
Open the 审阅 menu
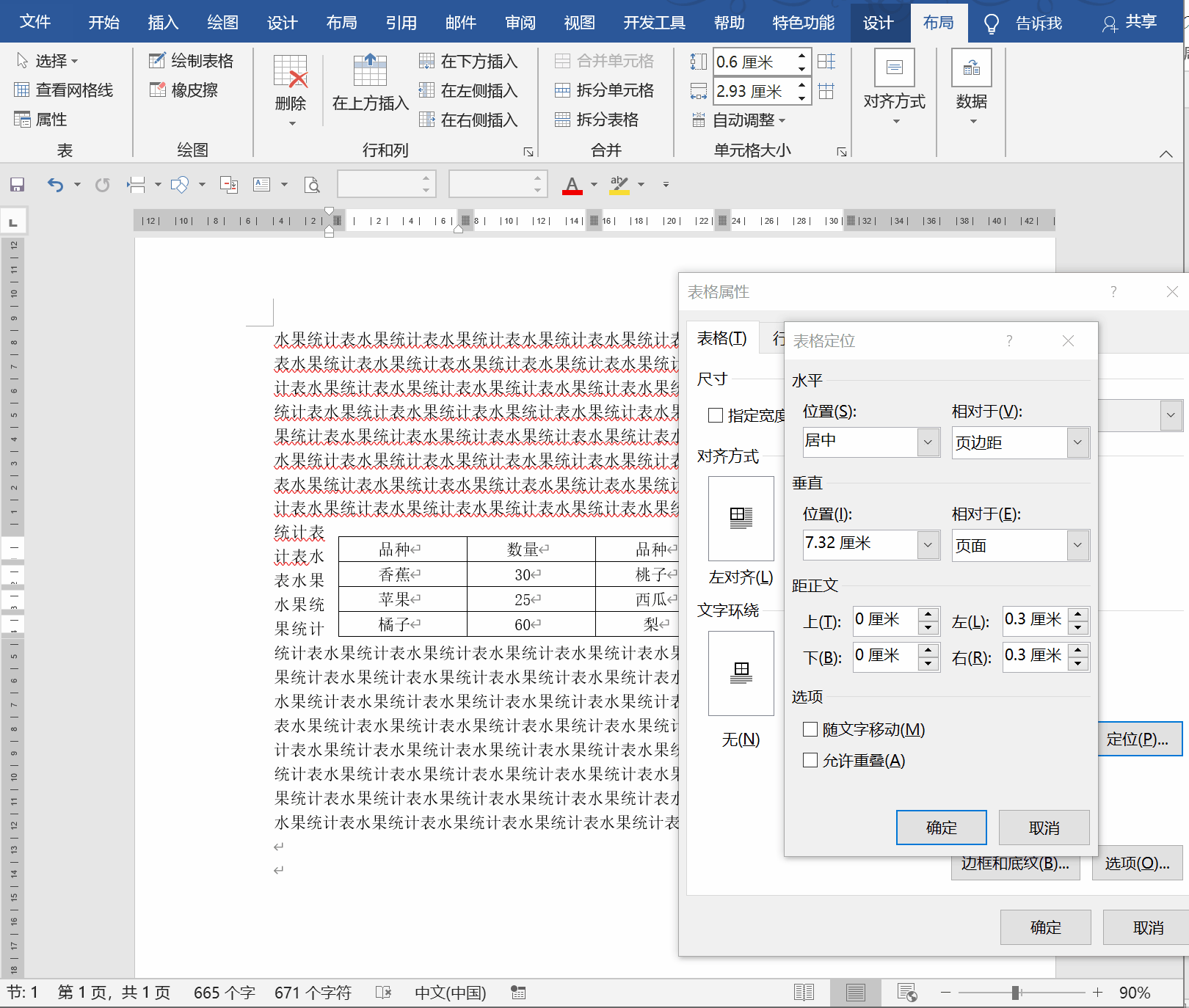[520, 22]
